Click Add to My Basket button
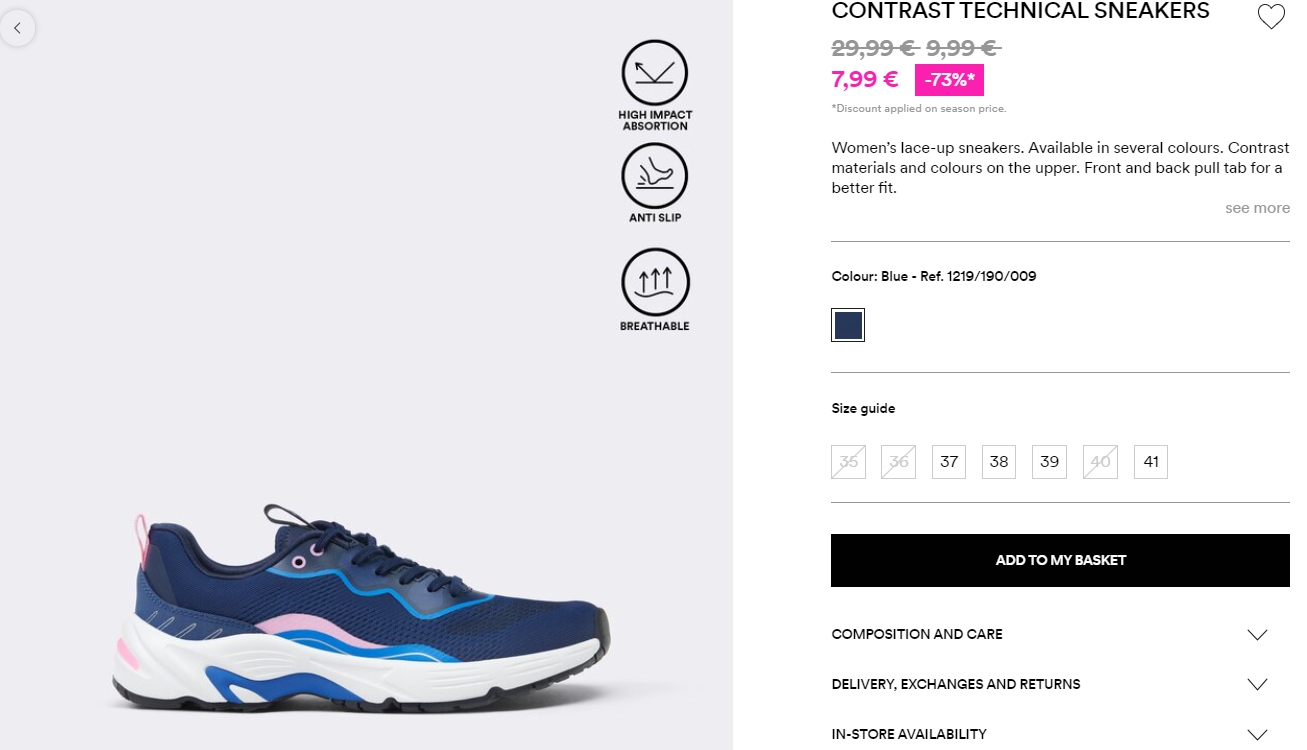 click(1060, 560)
